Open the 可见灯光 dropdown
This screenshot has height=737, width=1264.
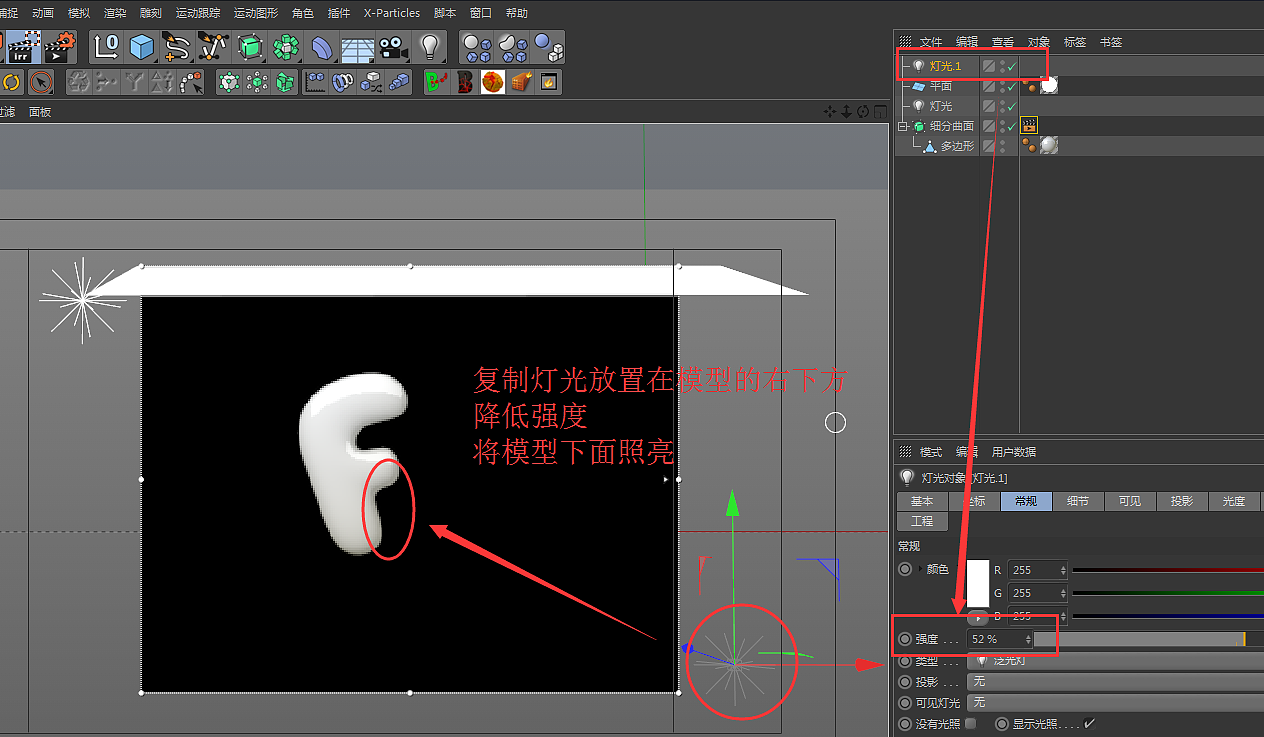coord(1115,703)
